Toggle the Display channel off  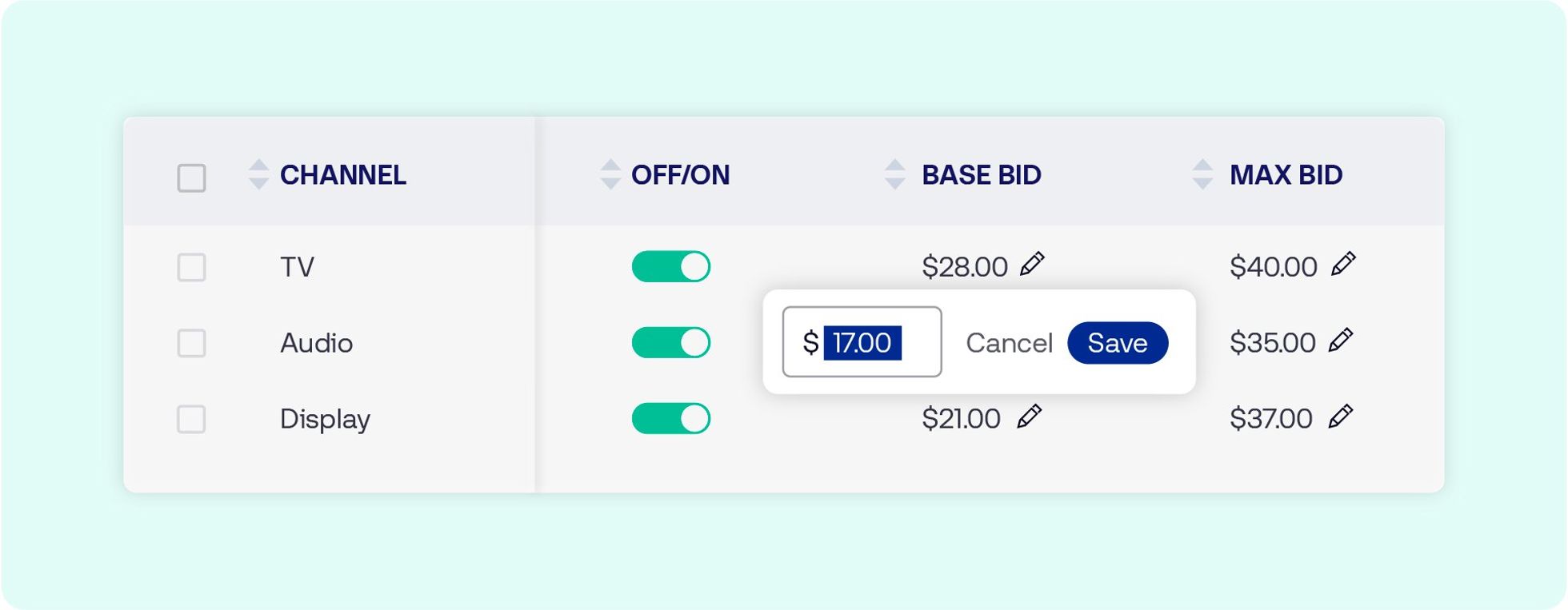(670, 417)
